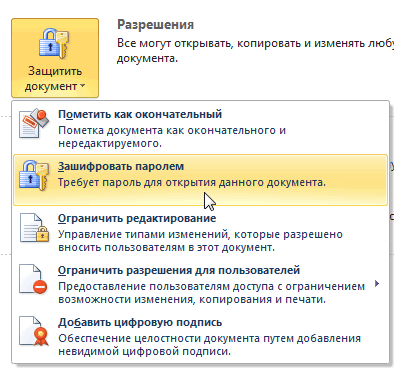Choose the Зашифровать паролем title
The width and height of the screenshot is (394, 372).
[121, 166]
